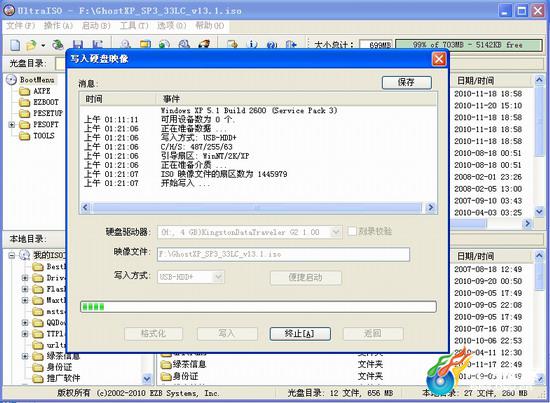Click the Burn CD image flame icon

point(204,45)
